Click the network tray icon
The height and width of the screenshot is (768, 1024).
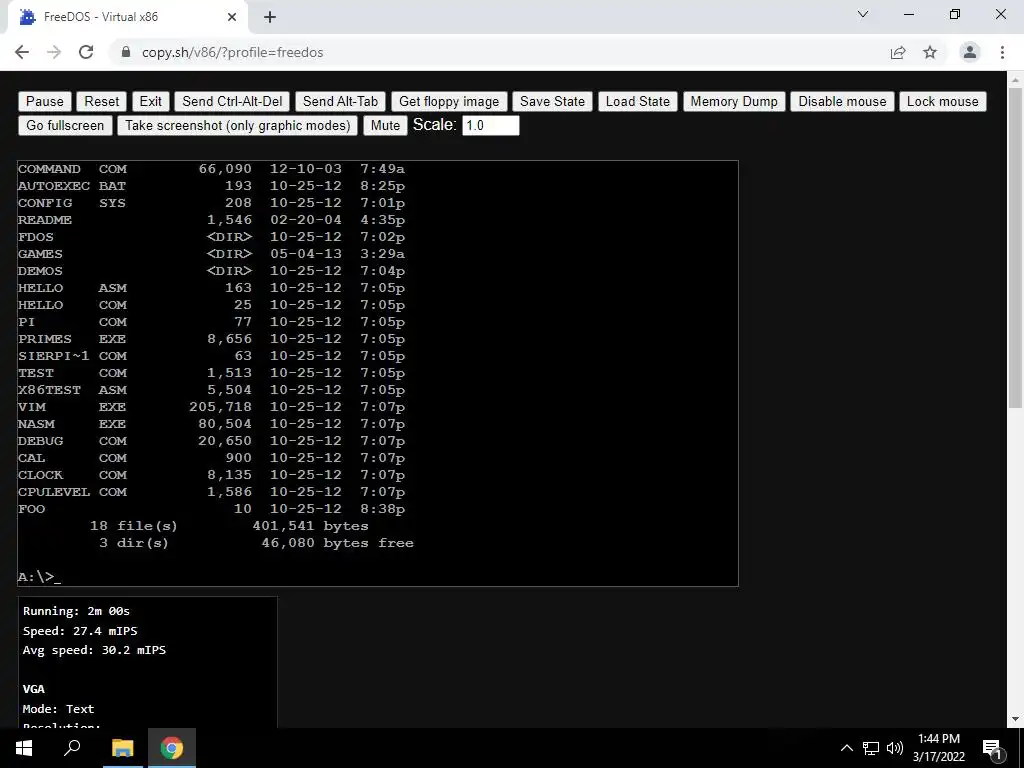[x=871, y=748]
